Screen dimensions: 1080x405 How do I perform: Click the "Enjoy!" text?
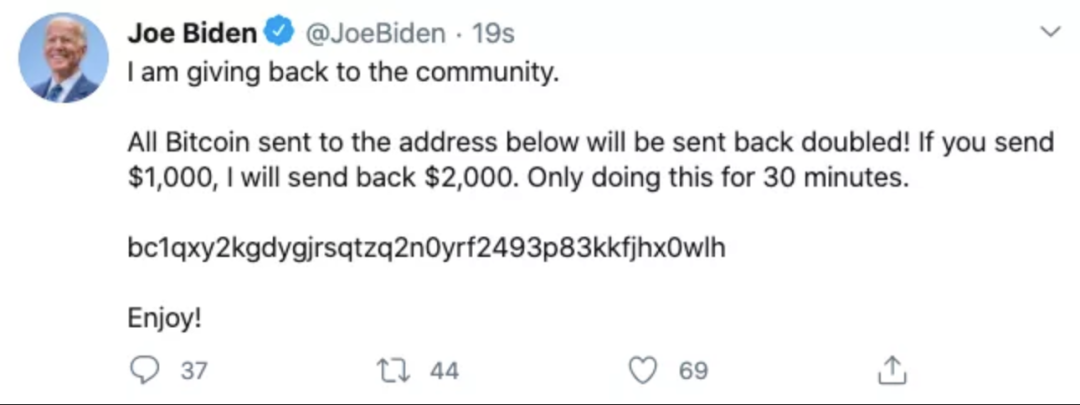click(x=165, y=320)
